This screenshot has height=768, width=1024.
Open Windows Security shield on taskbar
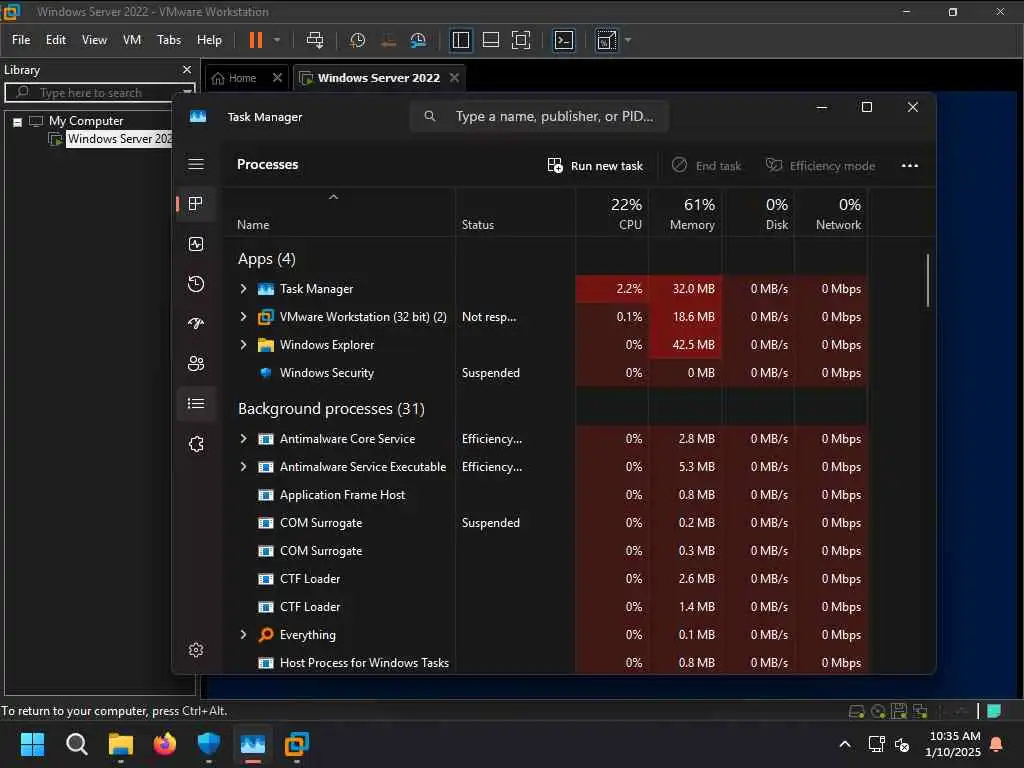(209, 744)
